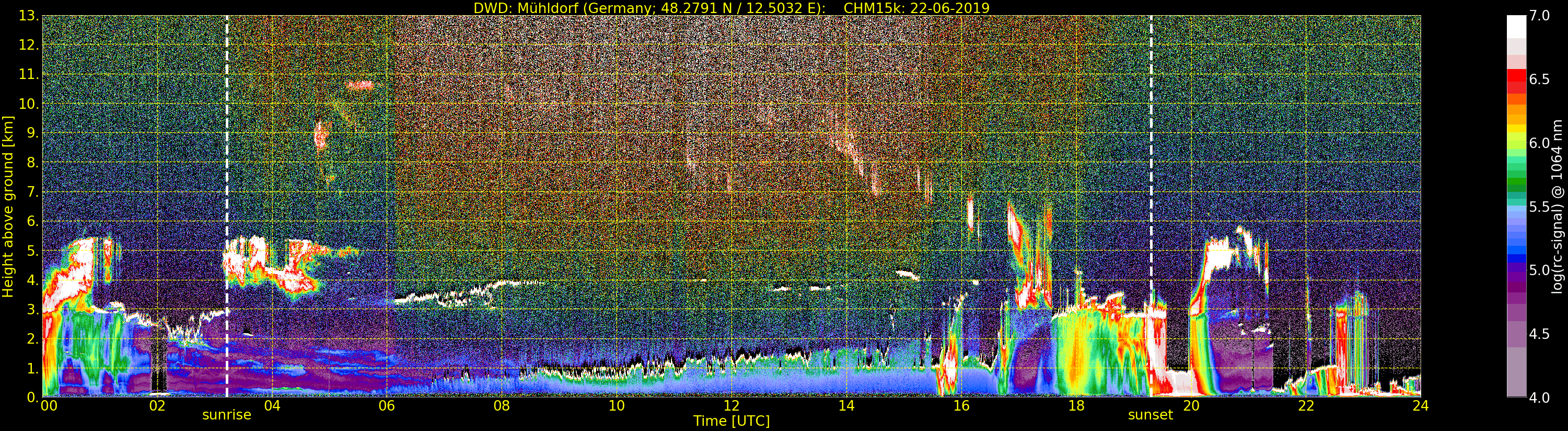1568x431 pixels.
Task: Click the 12 time tick label
Action: pyautogui.click(x=731, y=406)
